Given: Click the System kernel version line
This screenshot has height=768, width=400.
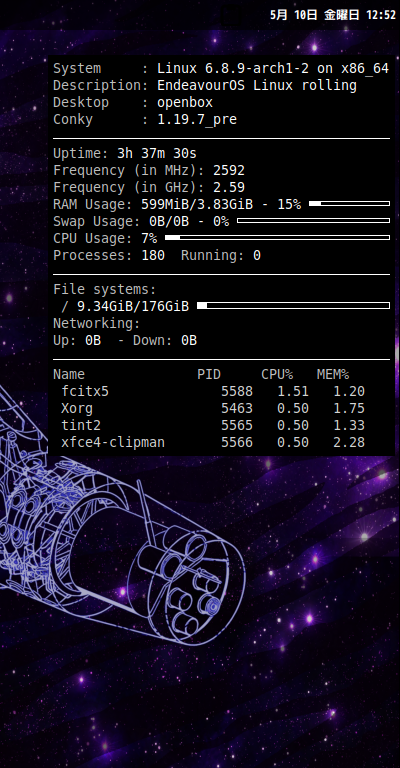Looking at the screenshot, I should [x=221, y=69].
